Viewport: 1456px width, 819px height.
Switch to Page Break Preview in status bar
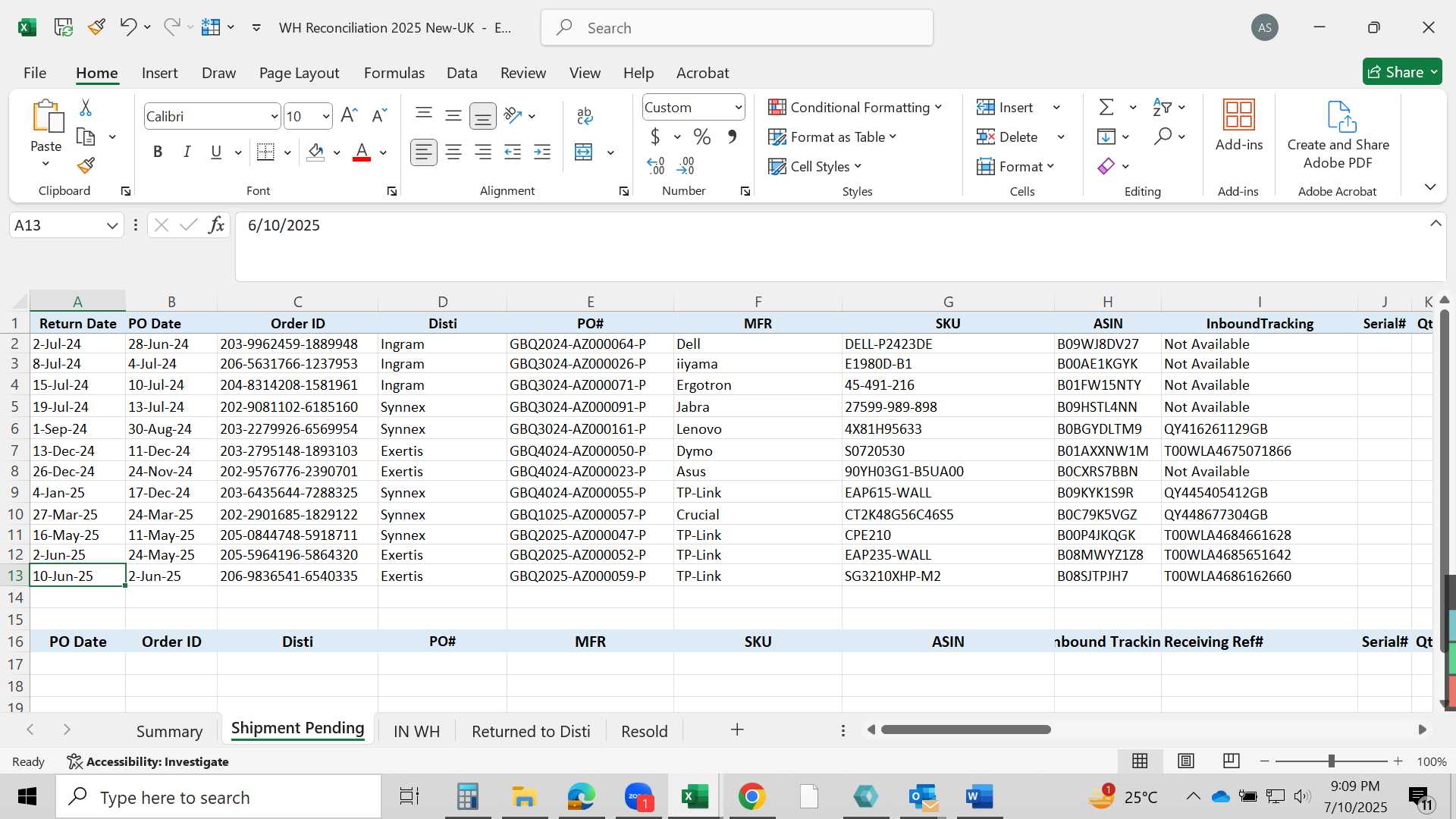point(1232,761)
